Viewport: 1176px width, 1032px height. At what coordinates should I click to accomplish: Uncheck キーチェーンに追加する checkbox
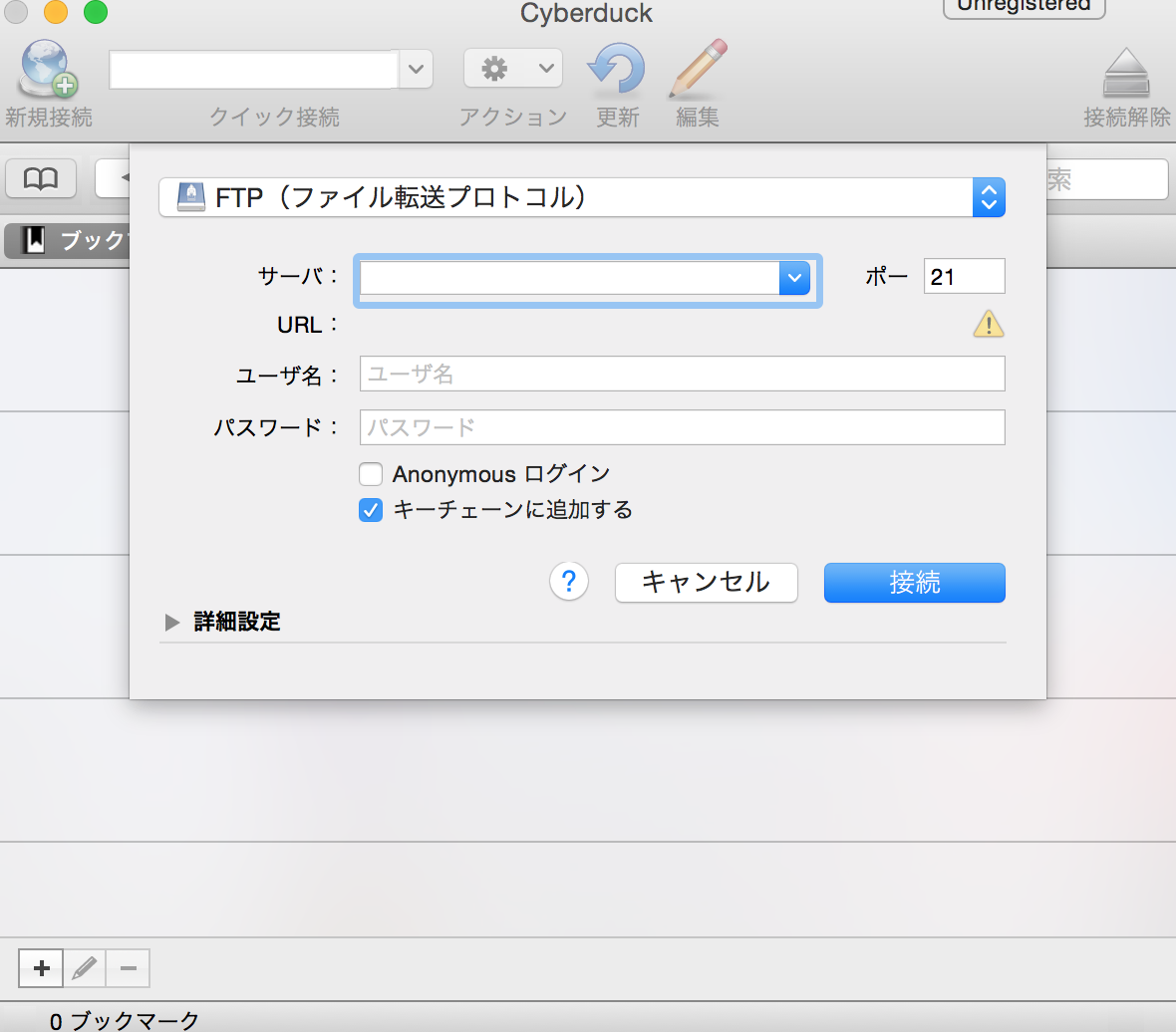pyautogui.click(x=371, y=510)
